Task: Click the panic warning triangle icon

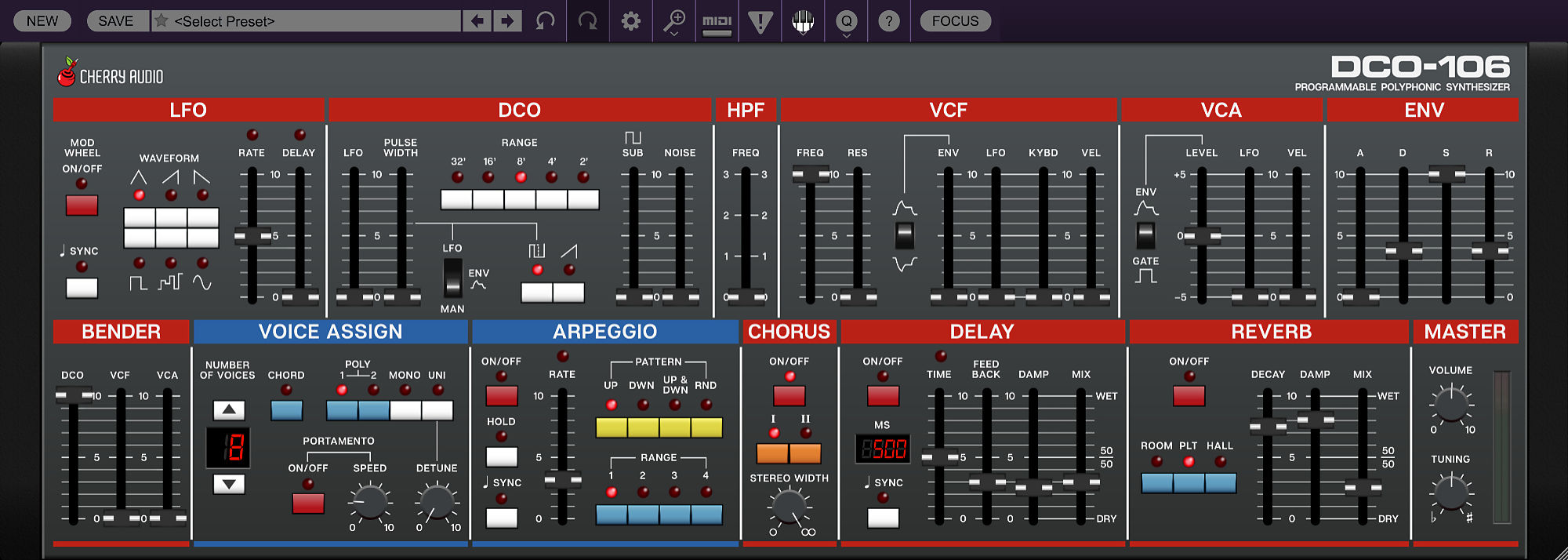Action: pos(760,21)
